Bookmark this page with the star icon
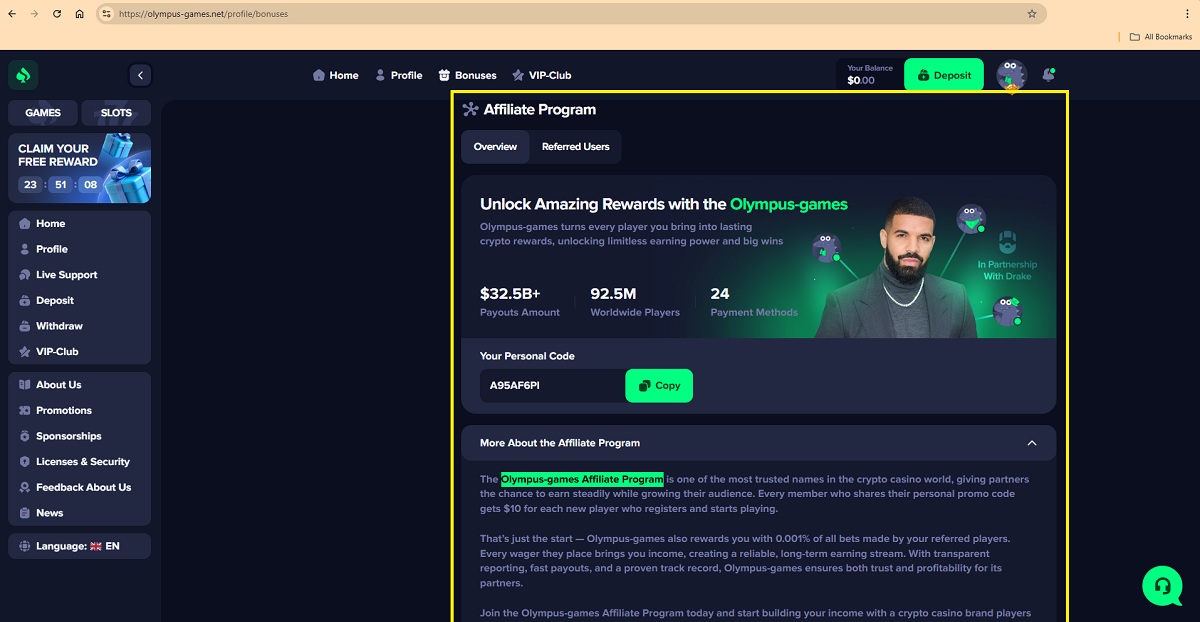This screenshot has width=1200, height=622. (x=1032, y=14)
